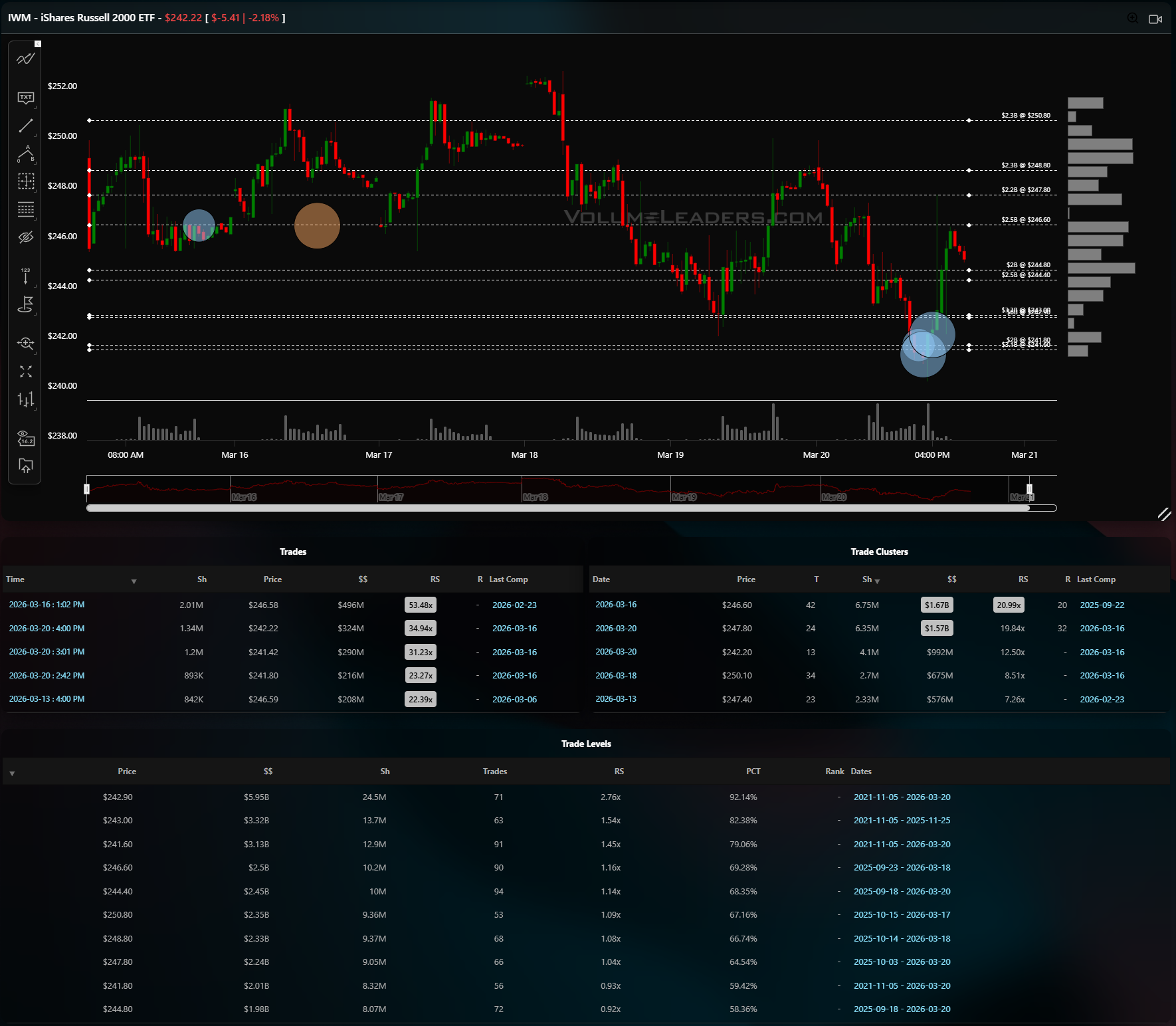This screenshot has height=1026, width=1176.
Task: Click the $3.13B cell in Trade Levels
Action: (x=256, y=845)
